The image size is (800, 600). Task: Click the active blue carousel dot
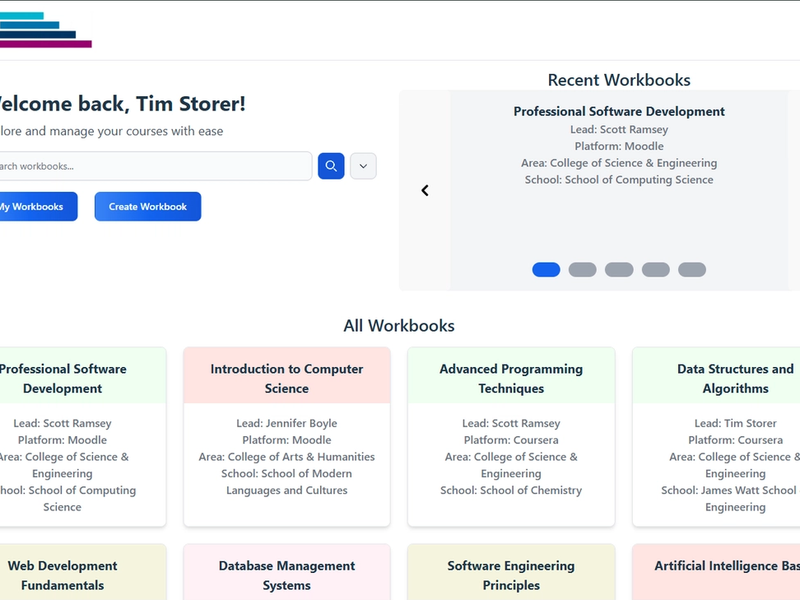coord(545,269)
